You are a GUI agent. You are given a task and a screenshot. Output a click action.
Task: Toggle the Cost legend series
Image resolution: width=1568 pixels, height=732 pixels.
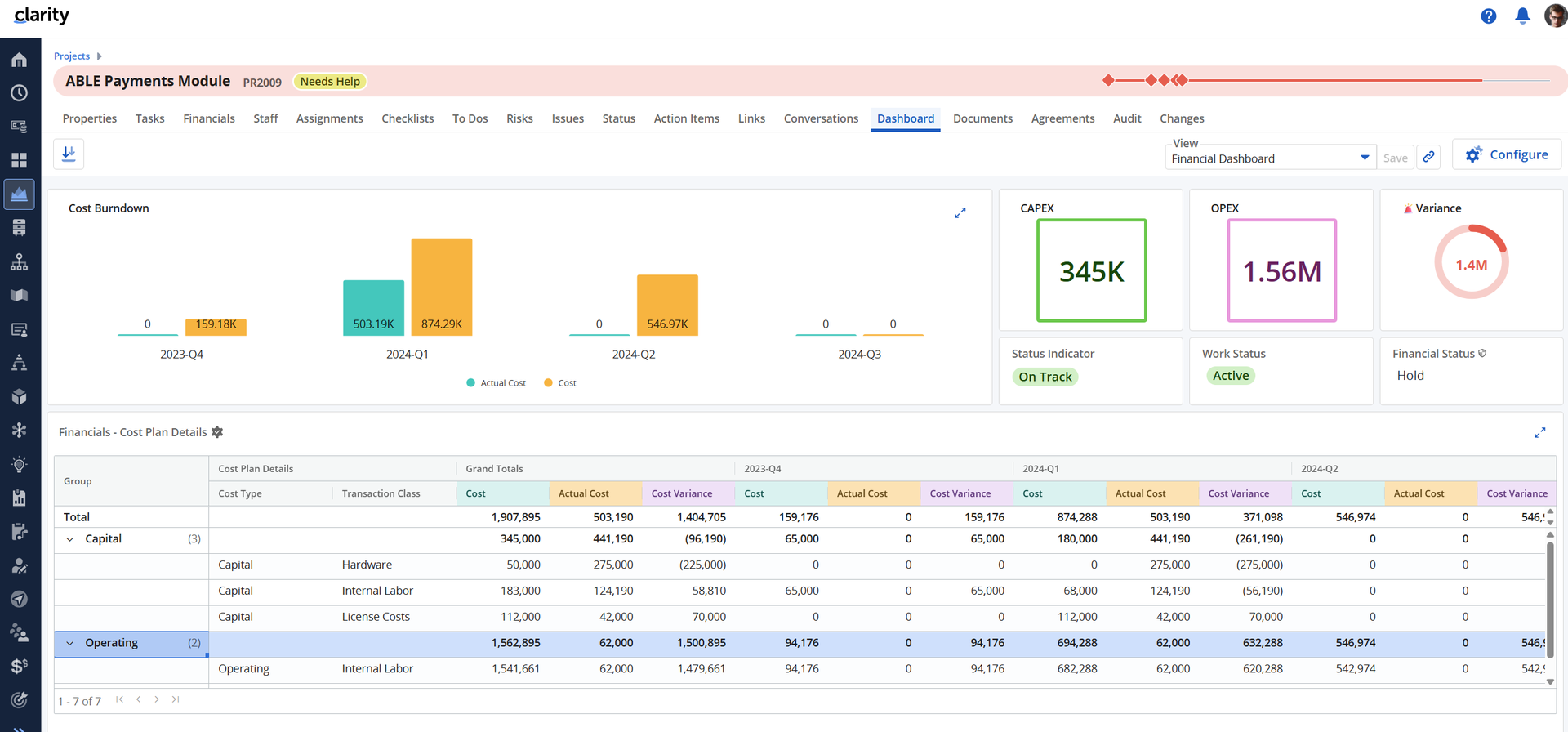[x=560, y=382]
